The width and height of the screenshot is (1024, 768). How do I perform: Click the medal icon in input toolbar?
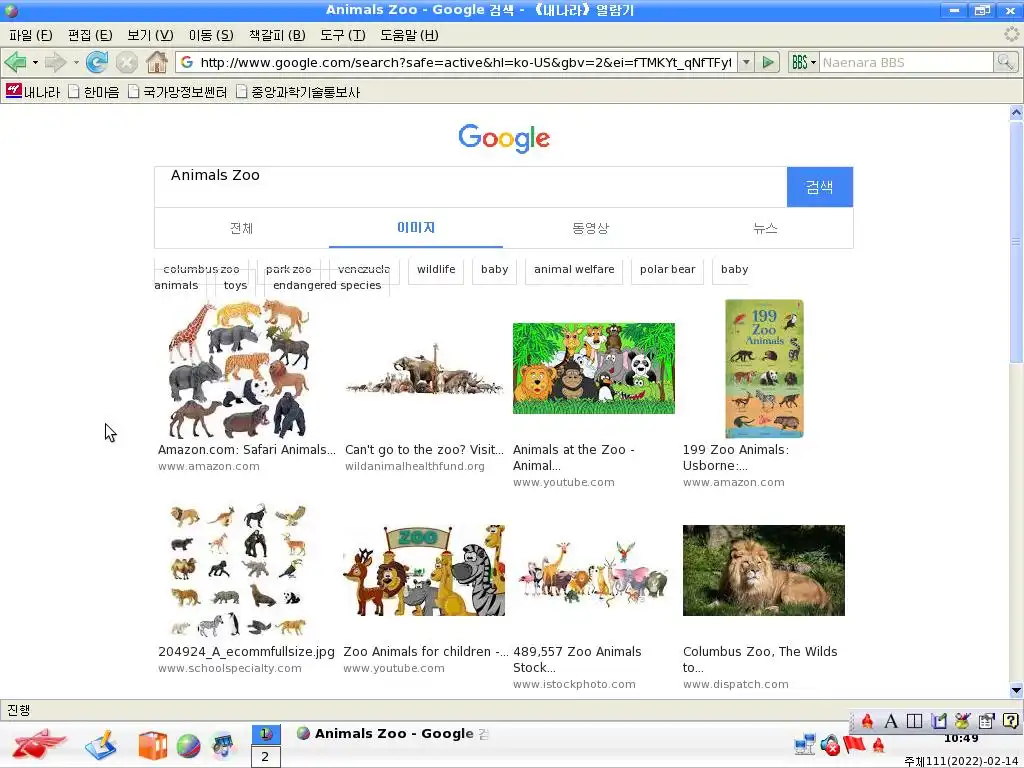(x=962, y=721)
